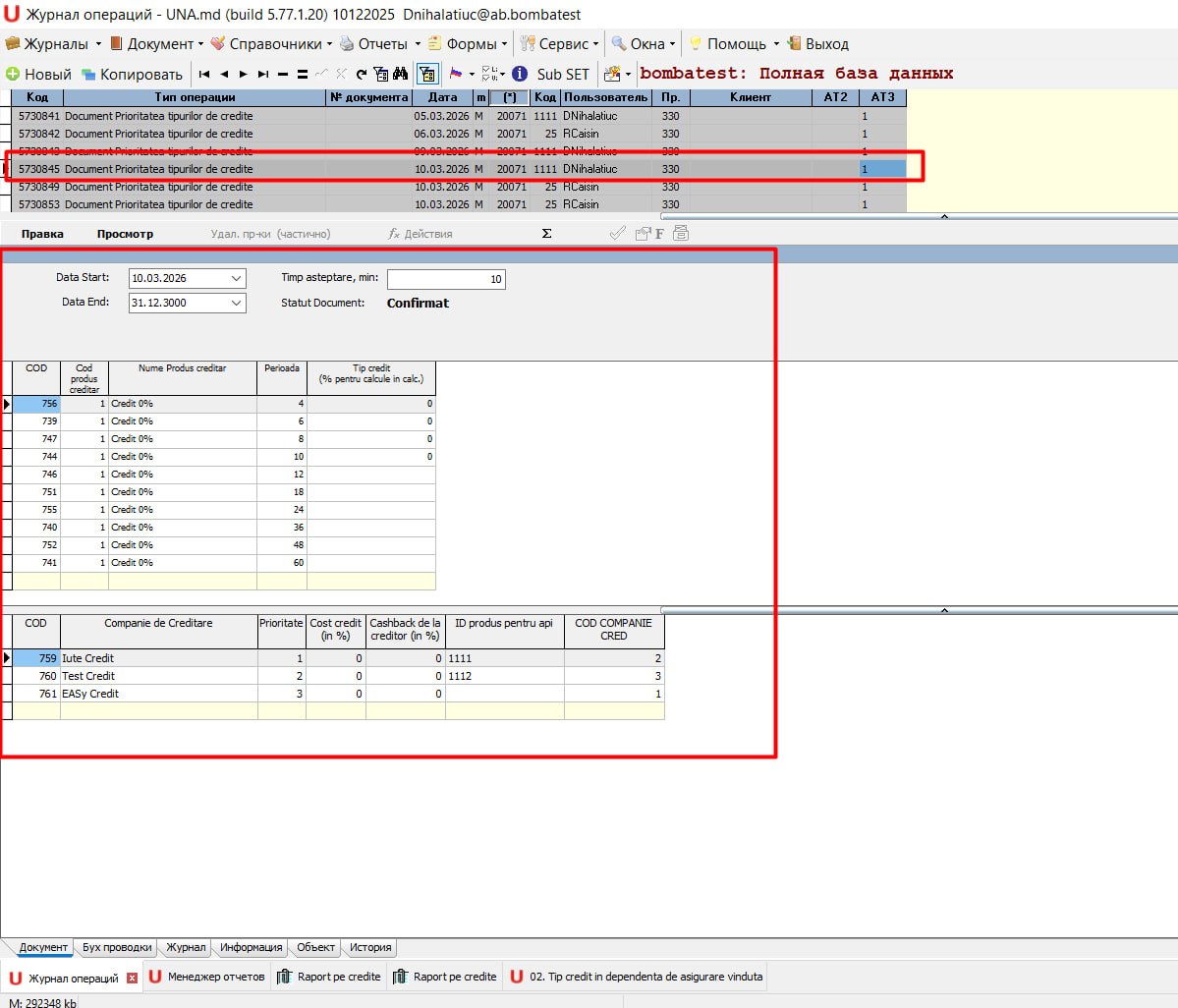
Task: Open the Менеджер отчетов window tab
Action: (207, 977)
